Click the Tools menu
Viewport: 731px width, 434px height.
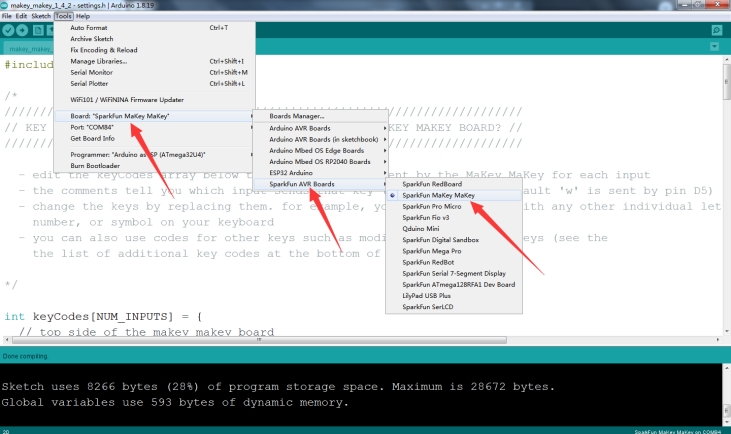(x=63, y=16)
